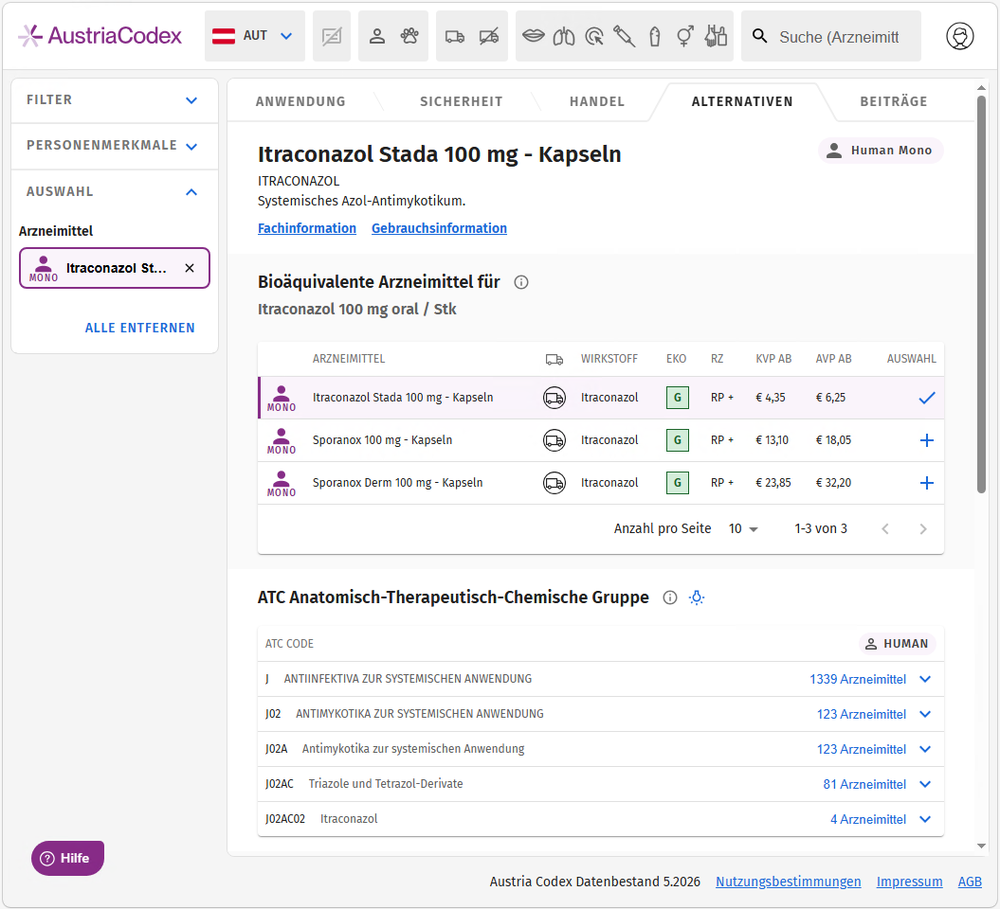Switch to the BEITRÄGE tab
Viewport: 1000px width, 909px height.
tap(893, 101)
